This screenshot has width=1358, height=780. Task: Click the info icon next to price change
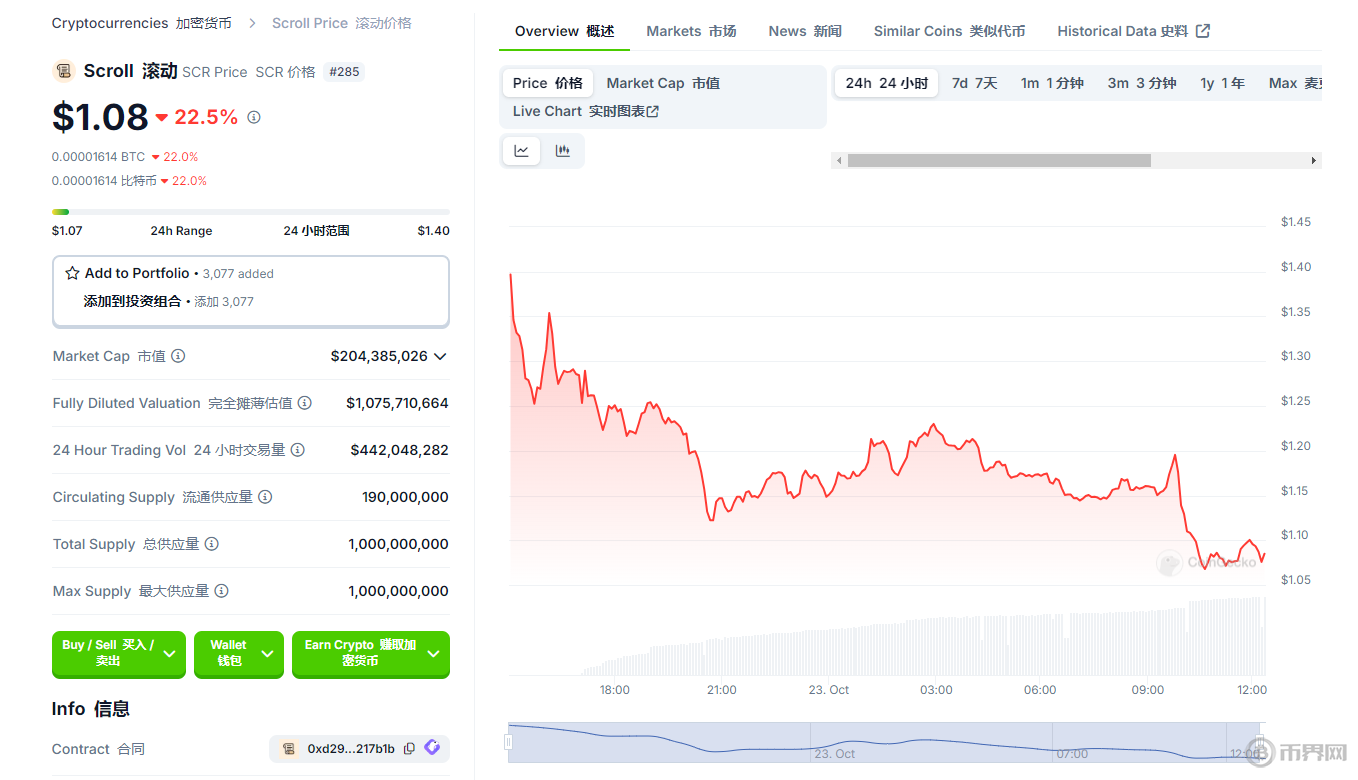pyautogui.click(x=254, y=117)
